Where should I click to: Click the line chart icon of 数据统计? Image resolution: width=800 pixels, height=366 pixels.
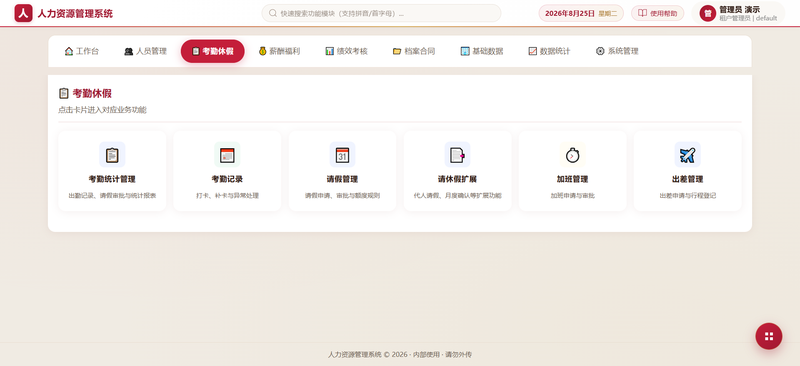(x=533, y=51)
